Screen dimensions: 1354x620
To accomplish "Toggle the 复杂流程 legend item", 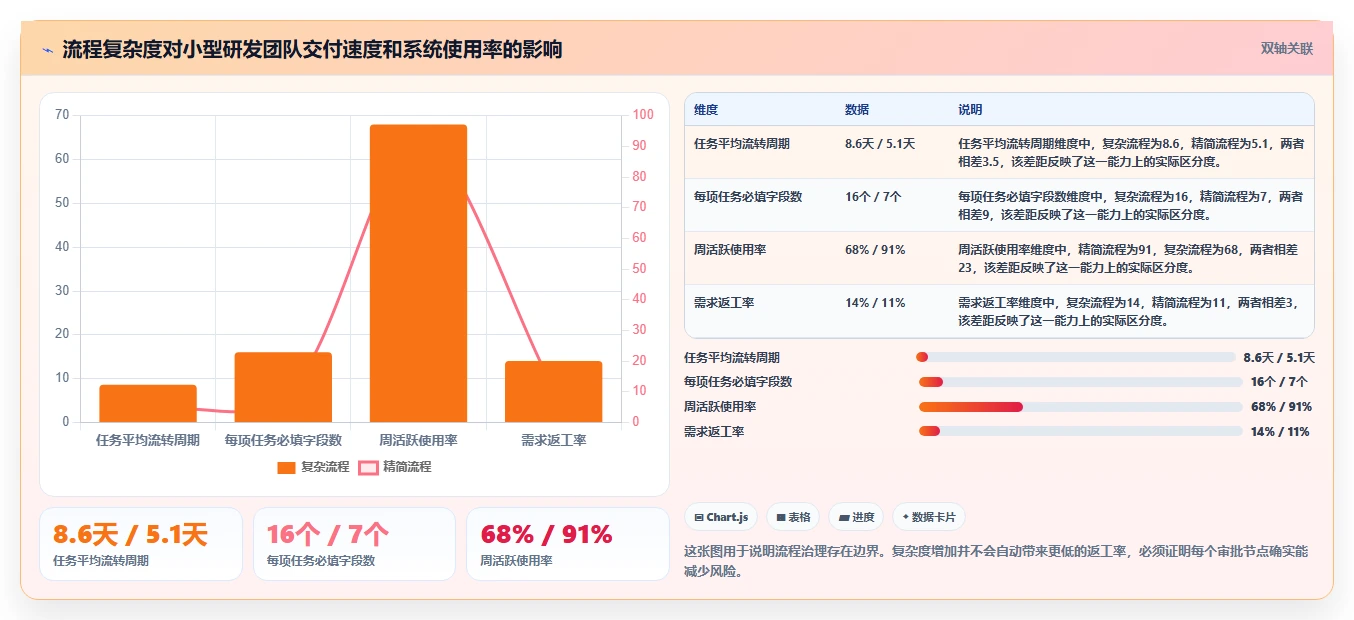I will 313,467.
